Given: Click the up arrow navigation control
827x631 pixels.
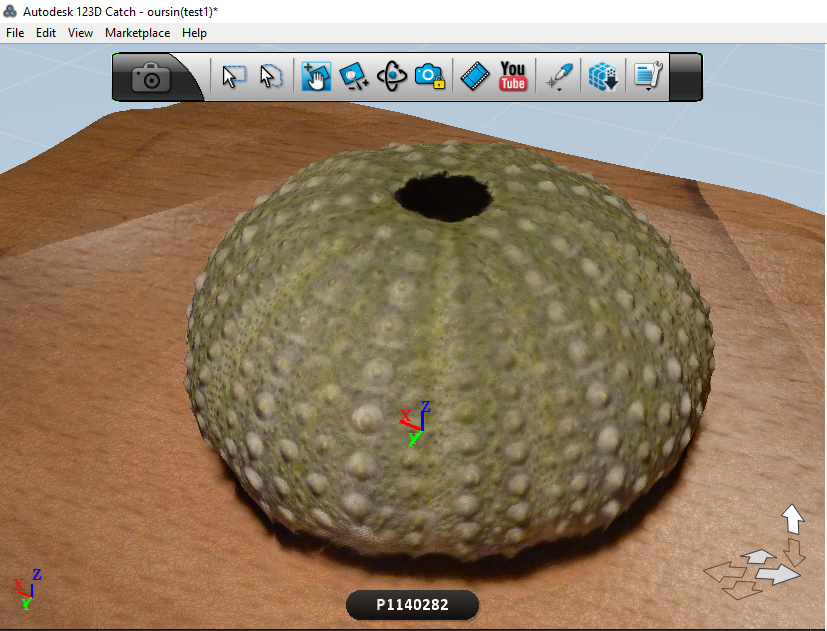Looking at the screenshot, I should pyautogui.click(x=792, y=519).
